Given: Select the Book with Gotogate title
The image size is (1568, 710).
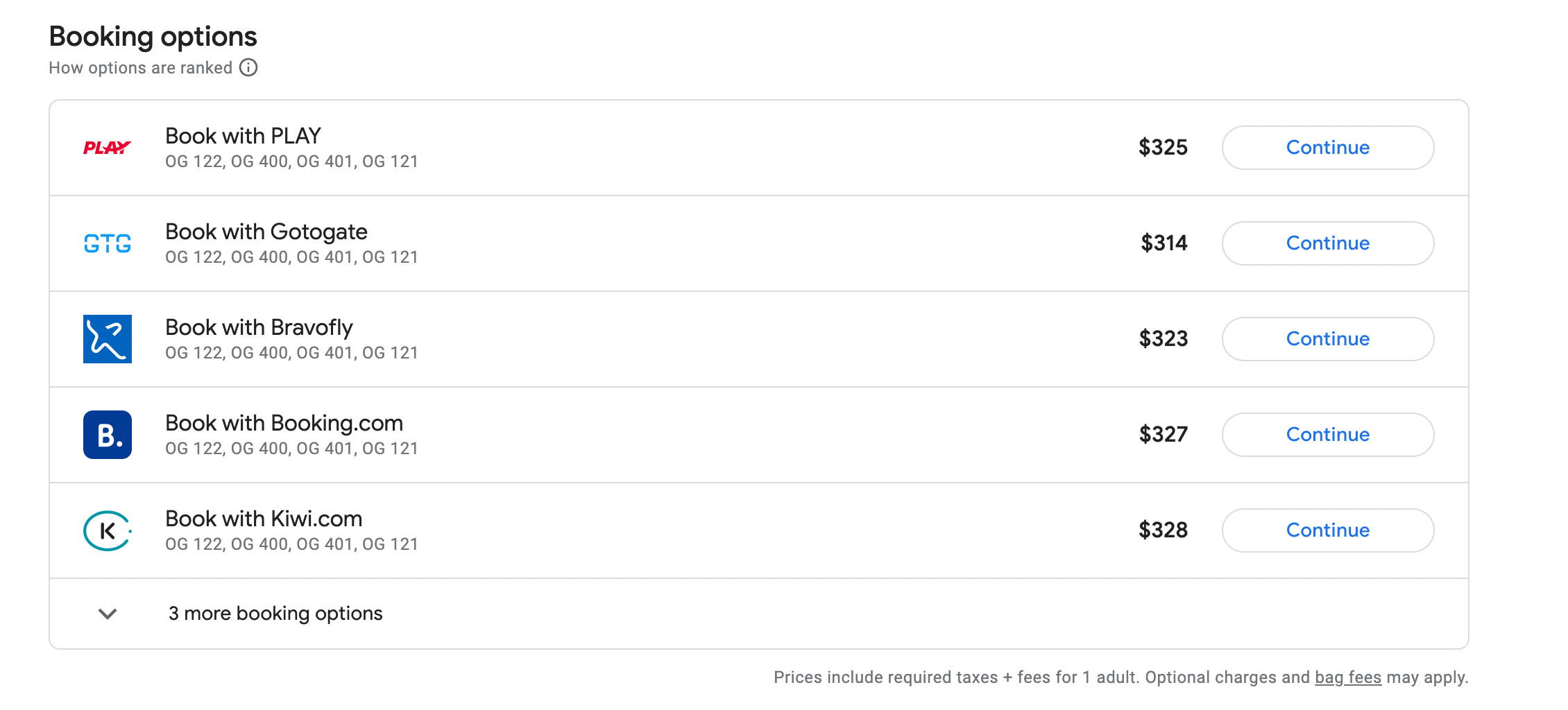Looking at the screenshot, I should pos(266,232).
